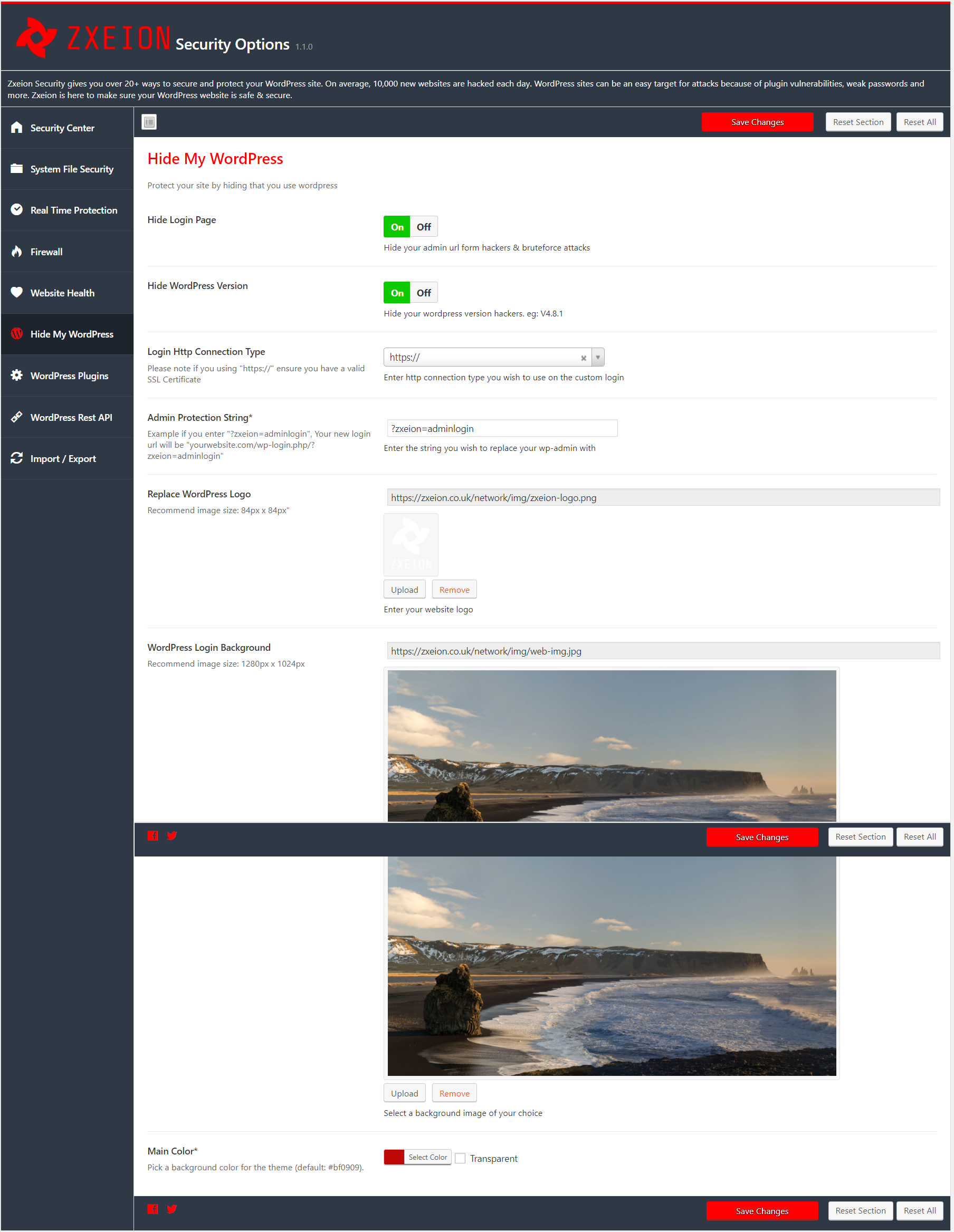Click the "1.1.0" version number
This screenshot has height=1232, width=954.
click(x=304, y=47)
